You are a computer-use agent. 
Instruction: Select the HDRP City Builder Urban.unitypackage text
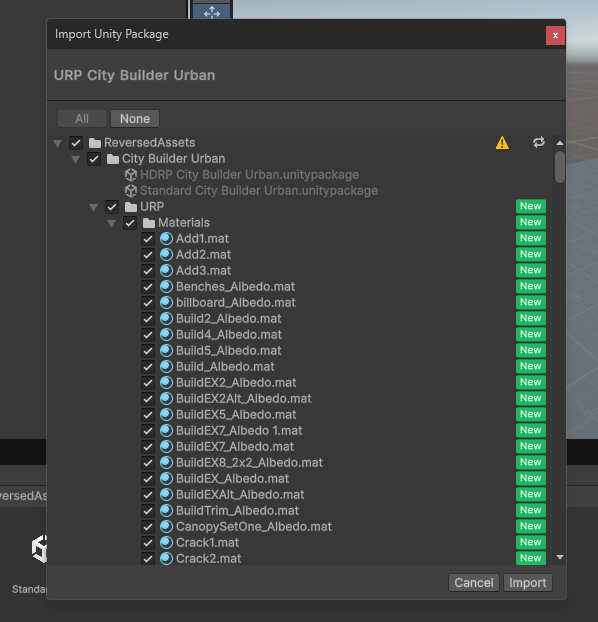tap(250, 175)
